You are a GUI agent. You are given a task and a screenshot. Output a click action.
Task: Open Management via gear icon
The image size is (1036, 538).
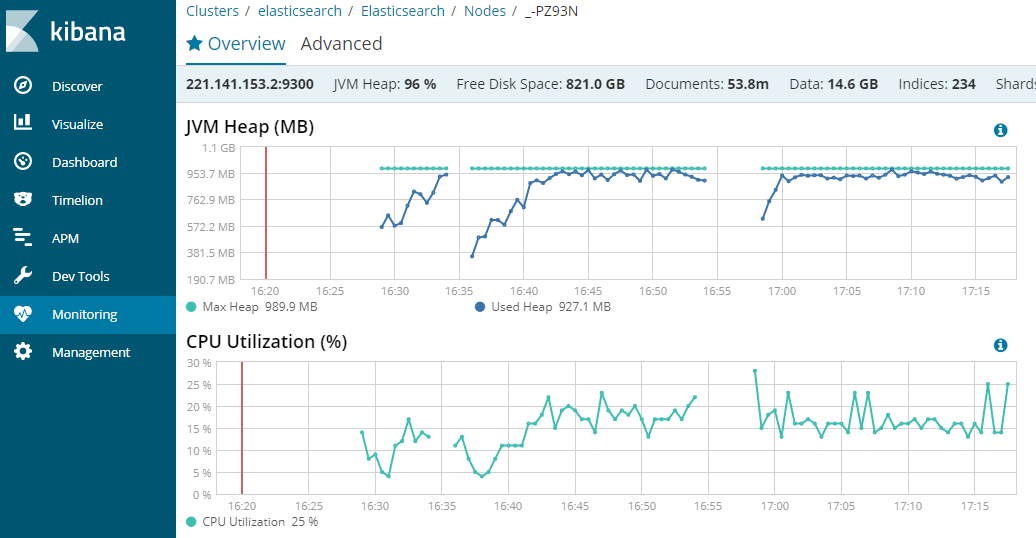point(23,352)
